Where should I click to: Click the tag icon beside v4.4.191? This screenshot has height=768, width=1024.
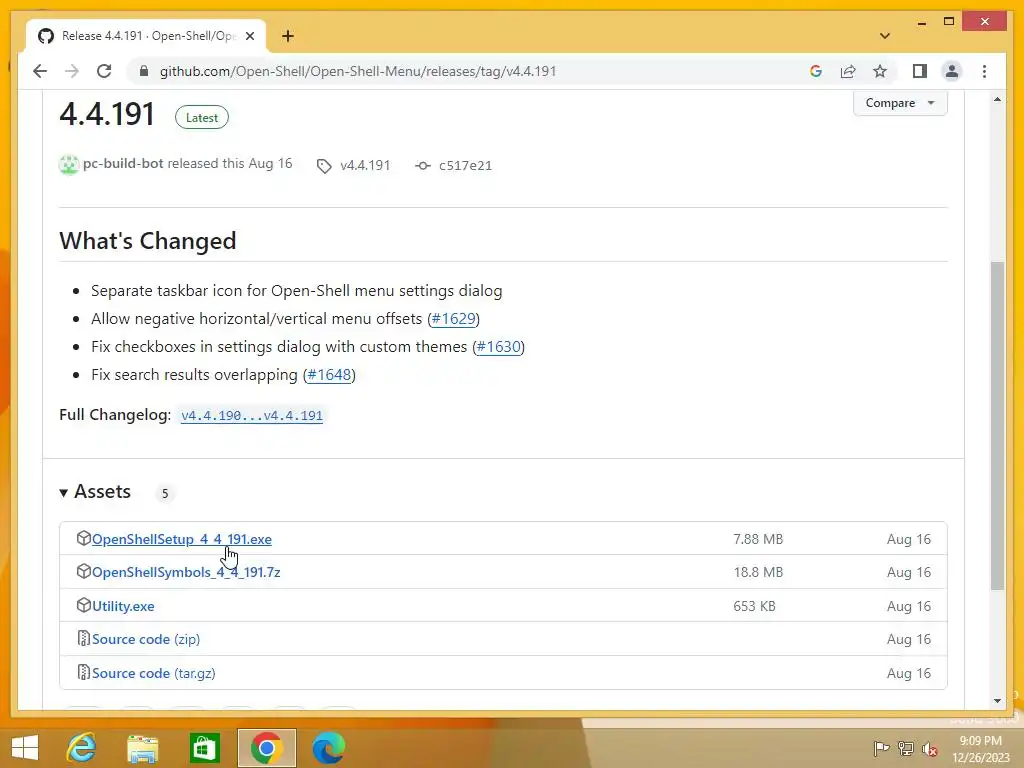pos(324,166)
